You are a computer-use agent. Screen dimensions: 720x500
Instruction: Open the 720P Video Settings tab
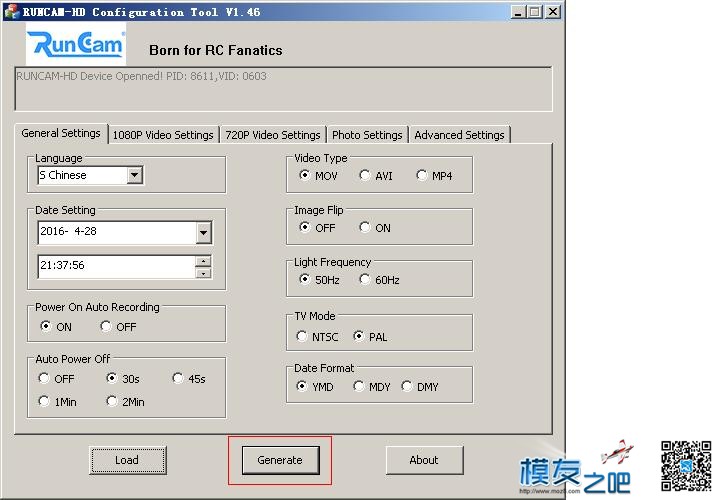[273, 135]
